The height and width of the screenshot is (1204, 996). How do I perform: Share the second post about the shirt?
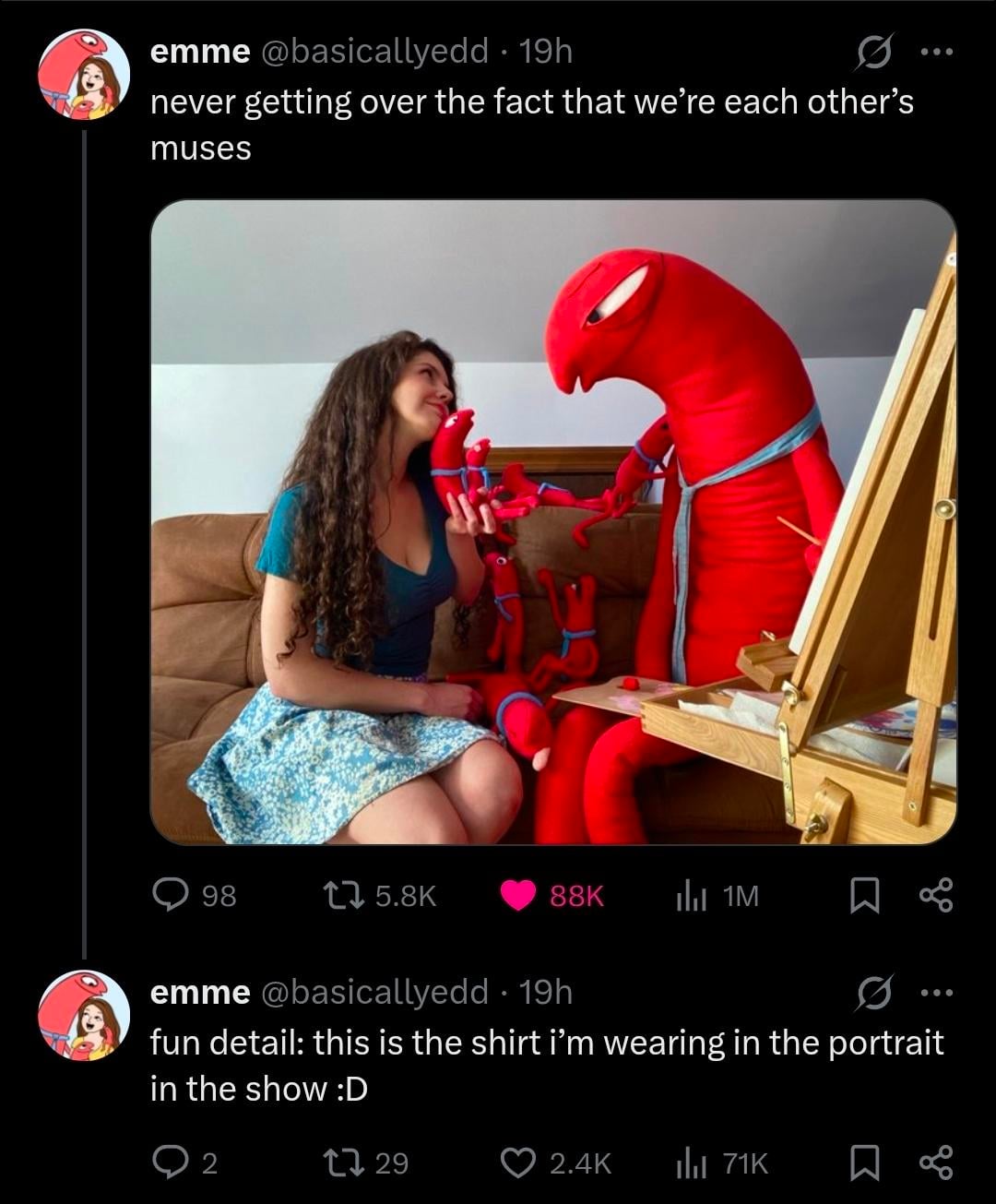click(935, 1162)
